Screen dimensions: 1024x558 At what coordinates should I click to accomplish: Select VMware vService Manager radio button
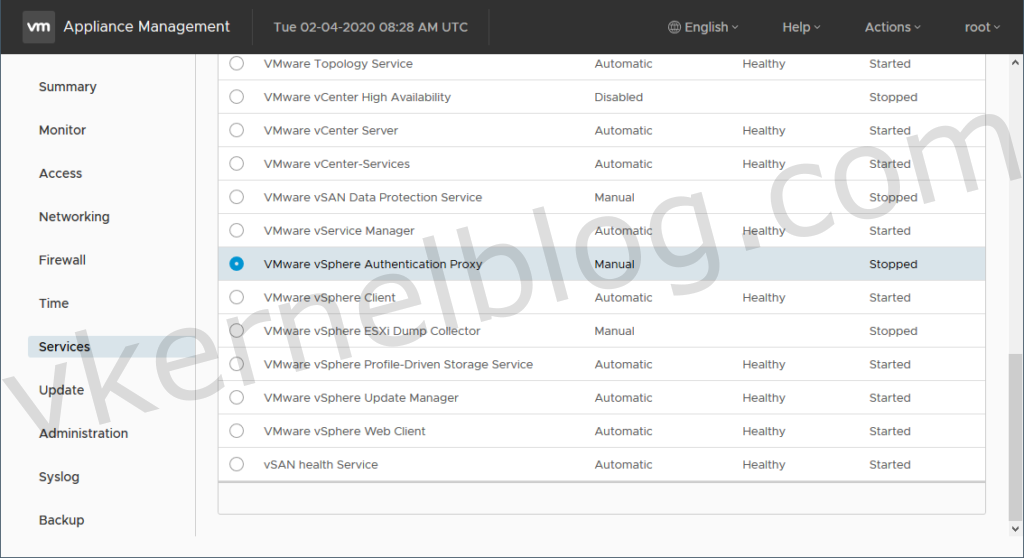[236, 230]
